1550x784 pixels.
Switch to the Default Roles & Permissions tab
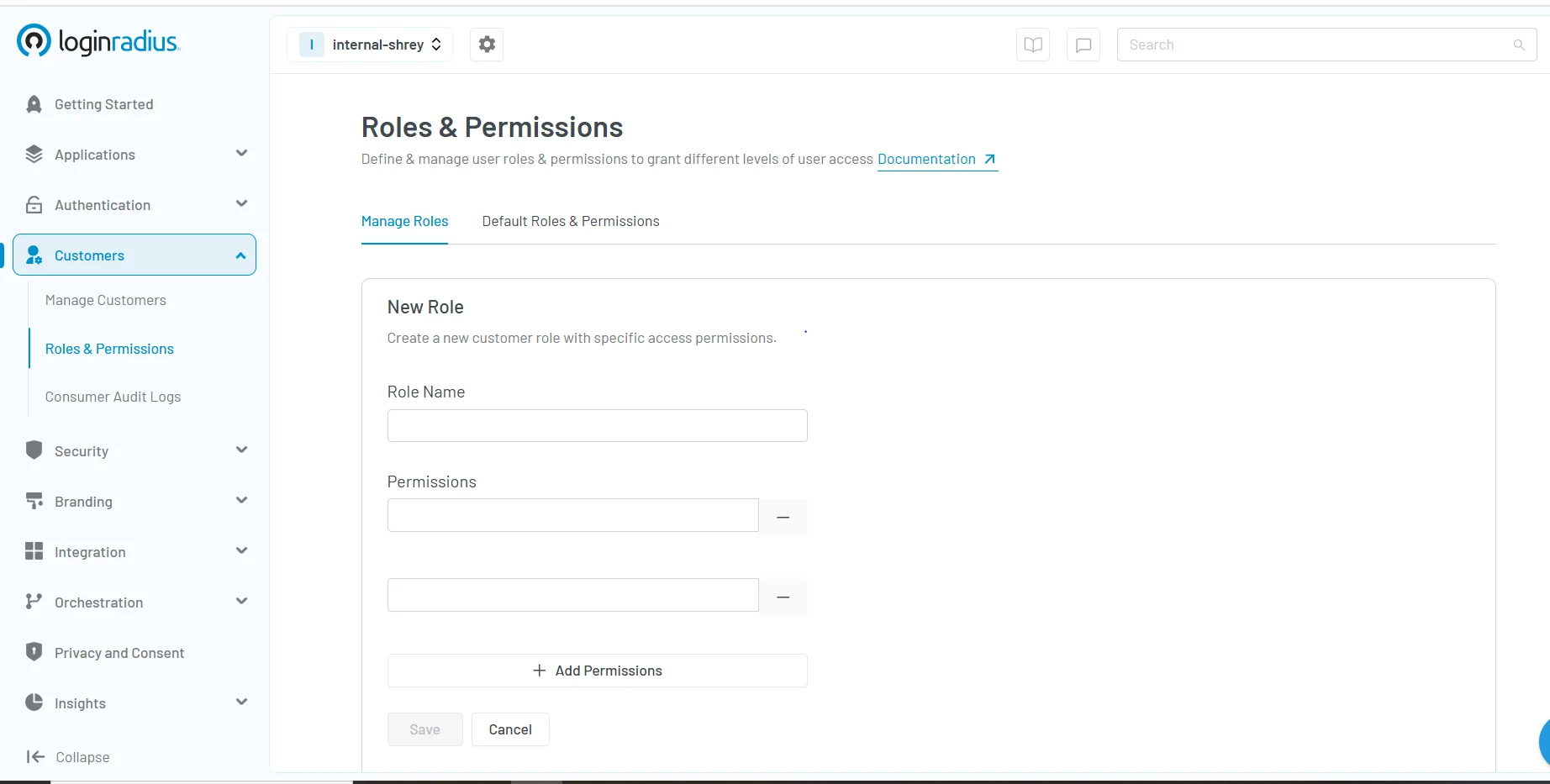click(570, 221)
